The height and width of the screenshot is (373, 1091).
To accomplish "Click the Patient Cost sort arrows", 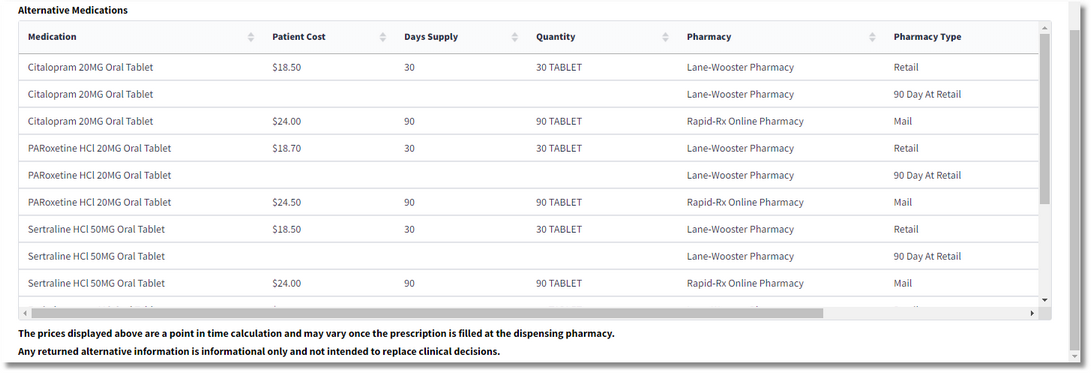I will click(383, 38).
